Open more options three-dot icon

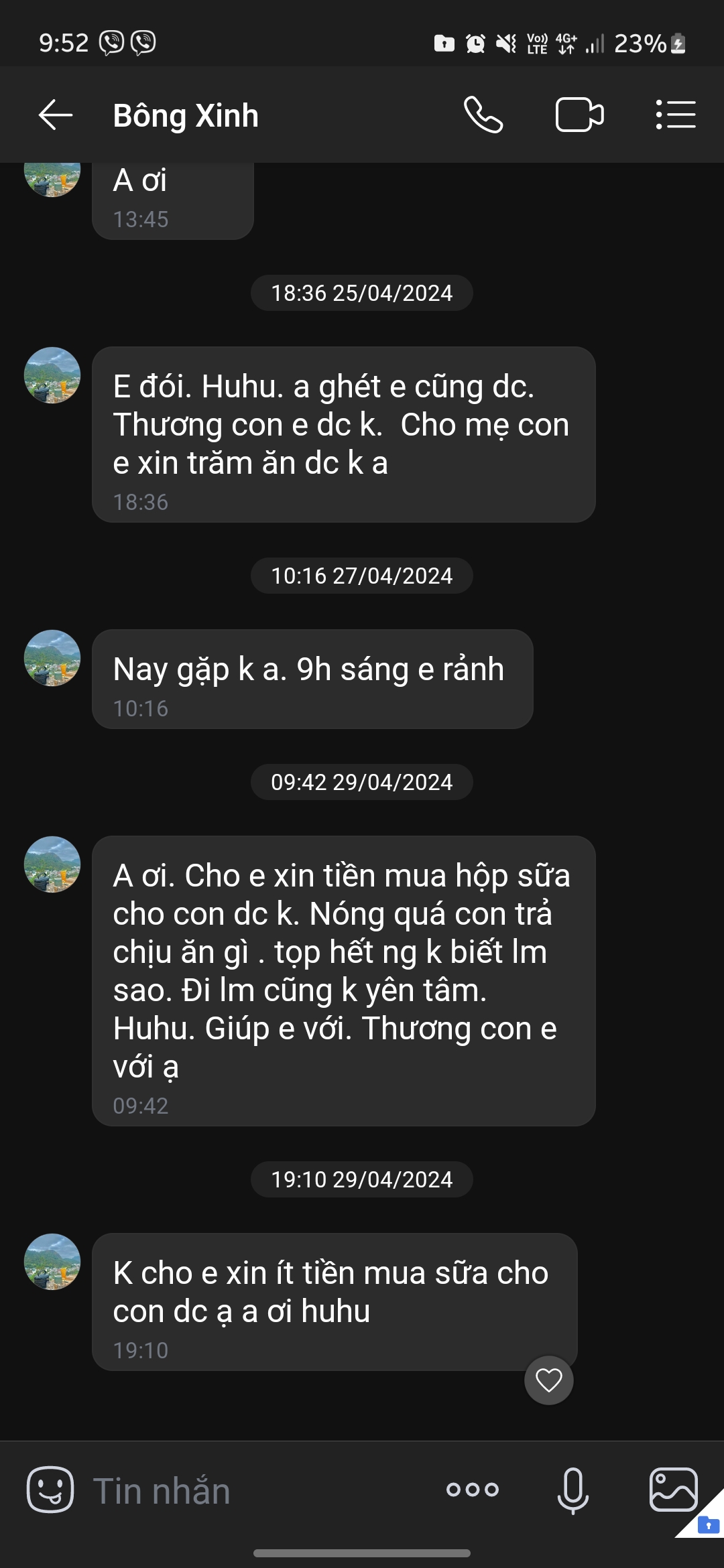pyautogui.click(x=473, y=1489)
